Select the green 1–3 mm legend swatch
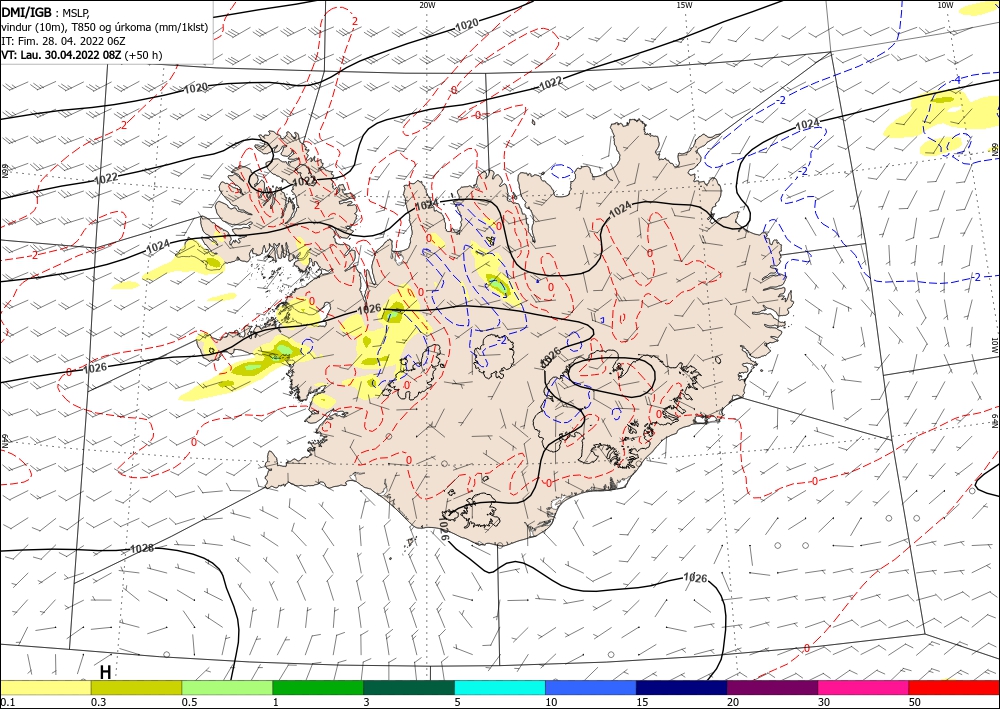The image size is (1000, 709). point(318,687)
